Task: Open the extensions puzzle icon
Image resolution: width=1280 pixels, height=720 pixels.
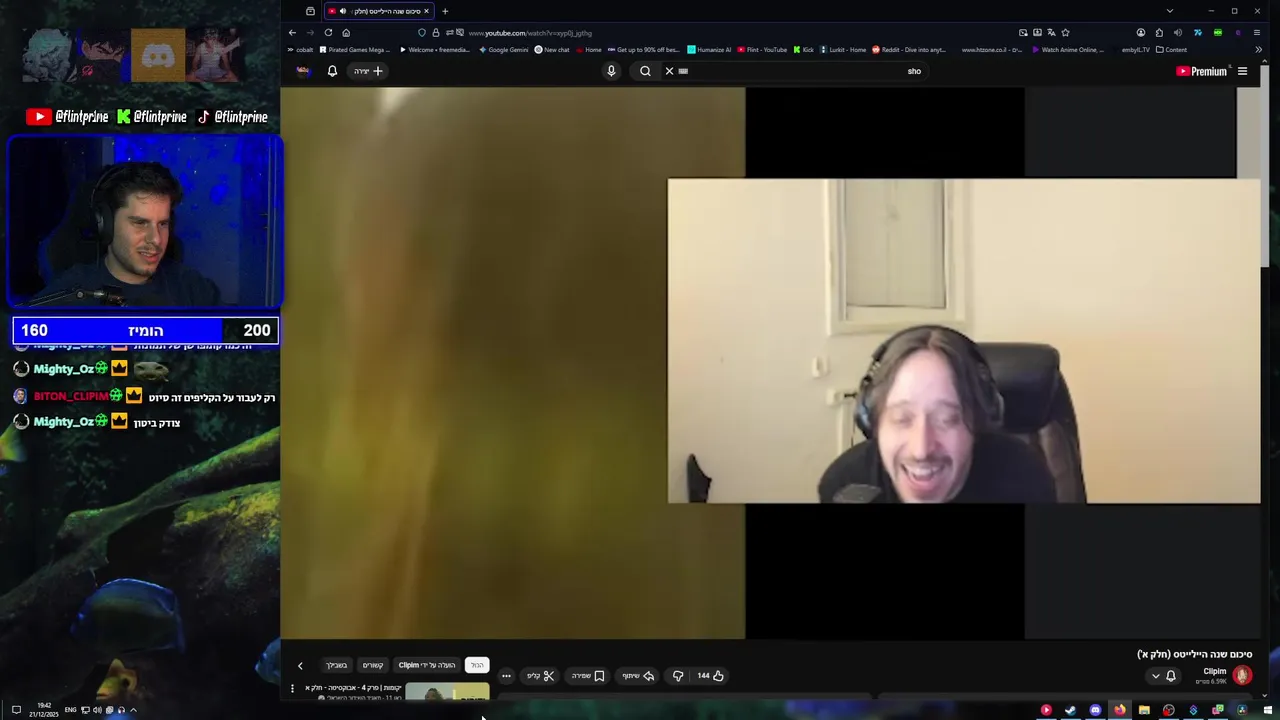Action: click(1159, 32)
